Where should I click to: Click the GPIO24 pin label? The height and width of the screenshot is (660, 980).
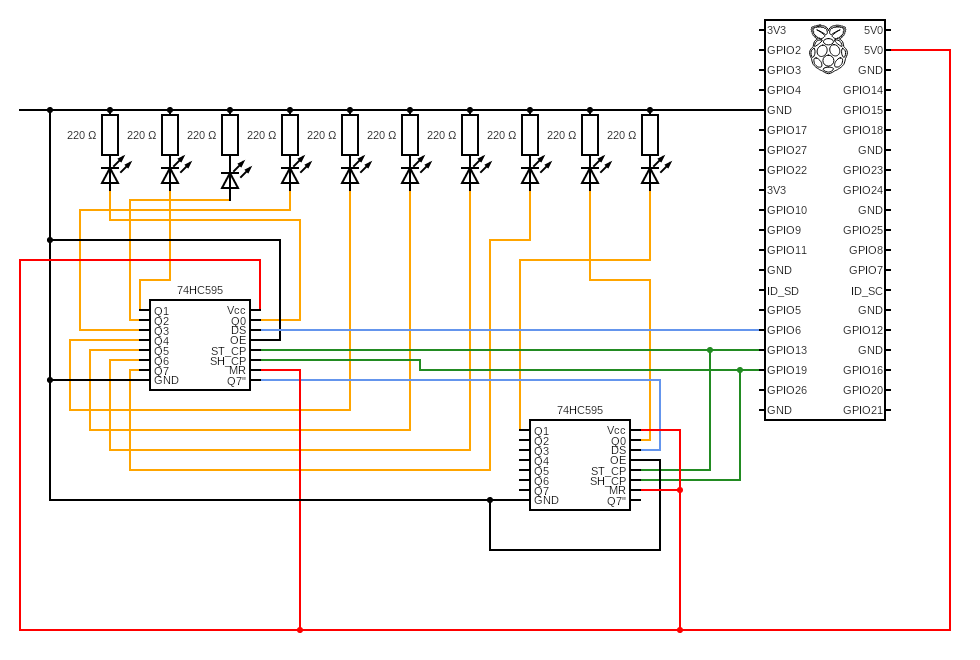(x=862, y=190)
